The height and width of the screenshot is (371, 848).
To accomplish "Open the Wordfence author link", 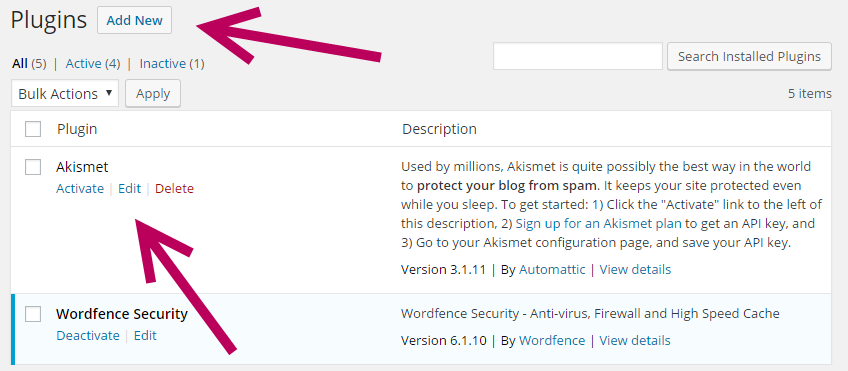I will click(552, 341).
